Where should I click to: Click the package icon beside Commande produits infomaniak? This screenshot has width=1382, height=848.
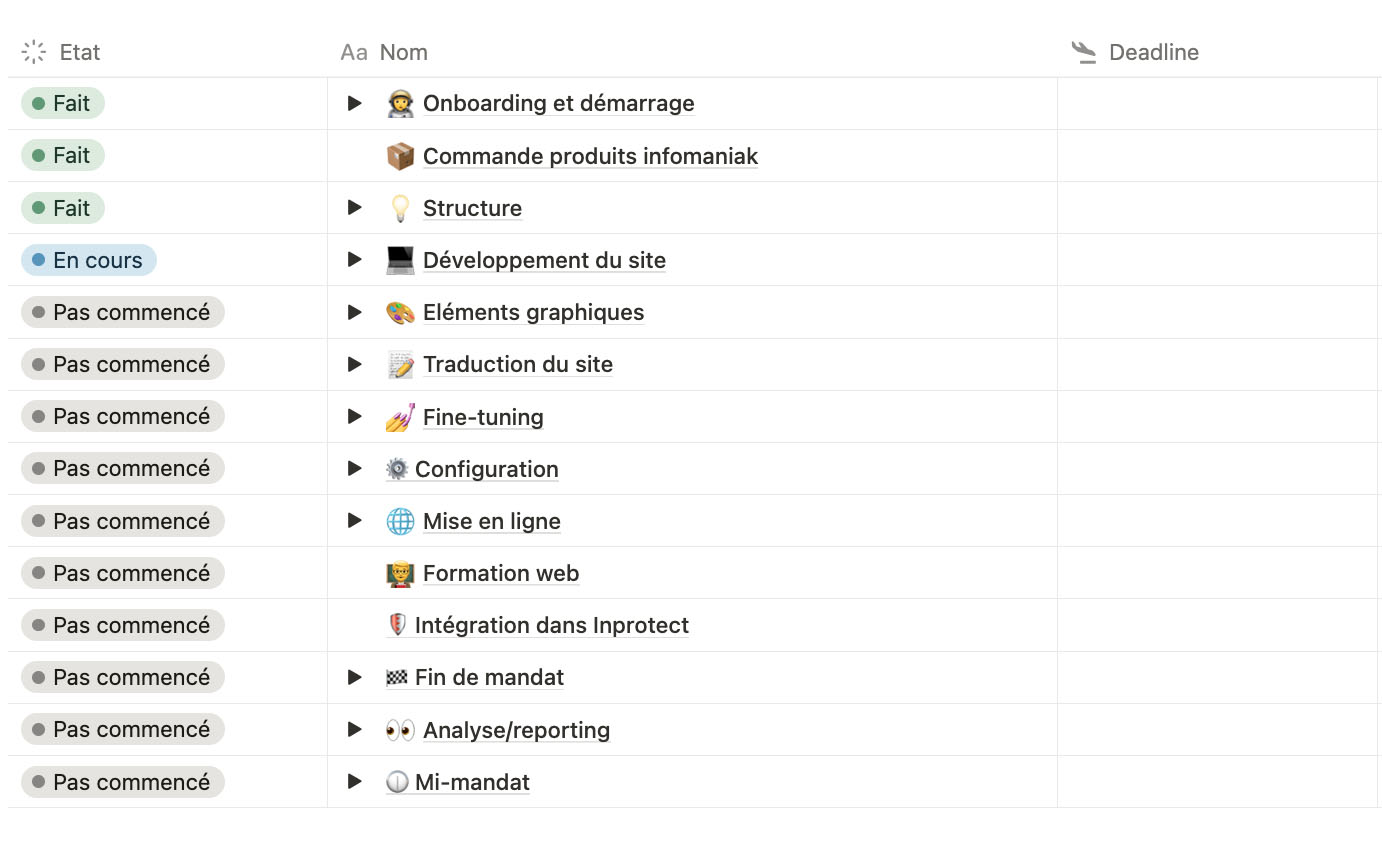pos(400,156)
